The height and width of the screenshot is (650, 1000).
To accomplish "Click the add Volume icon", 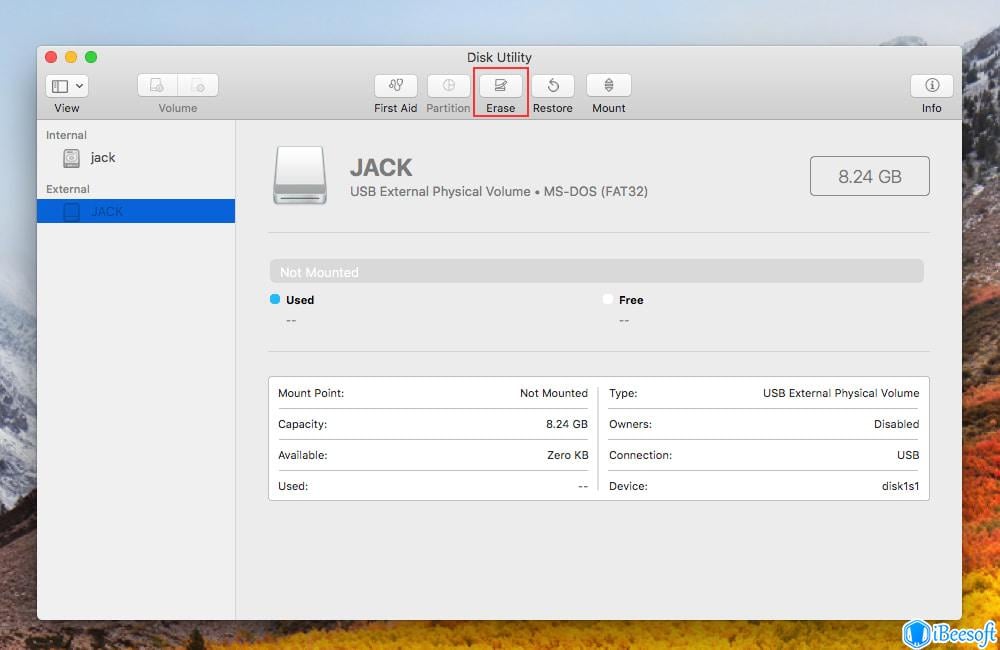I will click(x=155, y=84).
